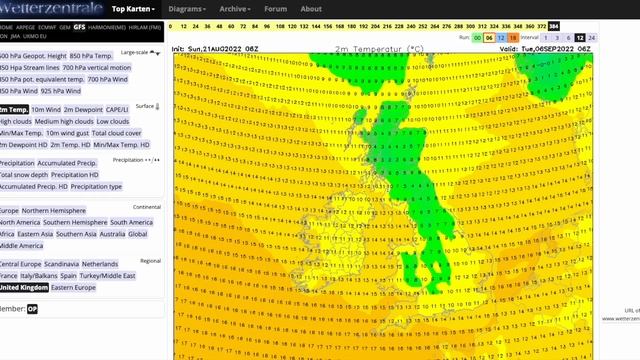
Task: Jump to forecast hour 0
Action: click(x=171, y=27)
